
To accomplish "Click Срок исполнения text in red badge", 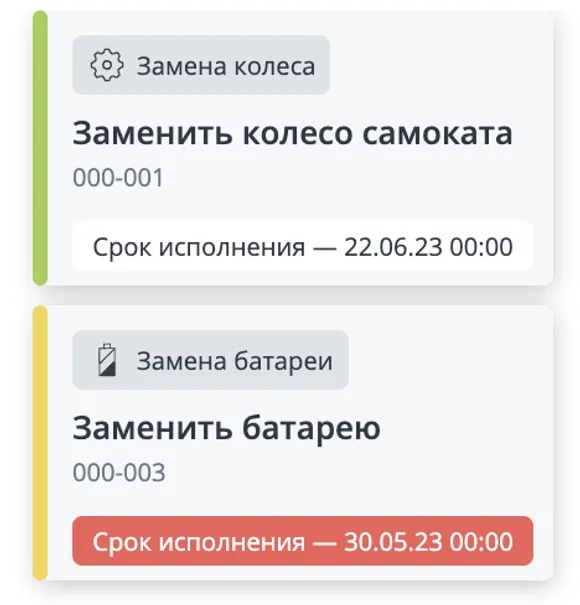I will pos(199,542).
